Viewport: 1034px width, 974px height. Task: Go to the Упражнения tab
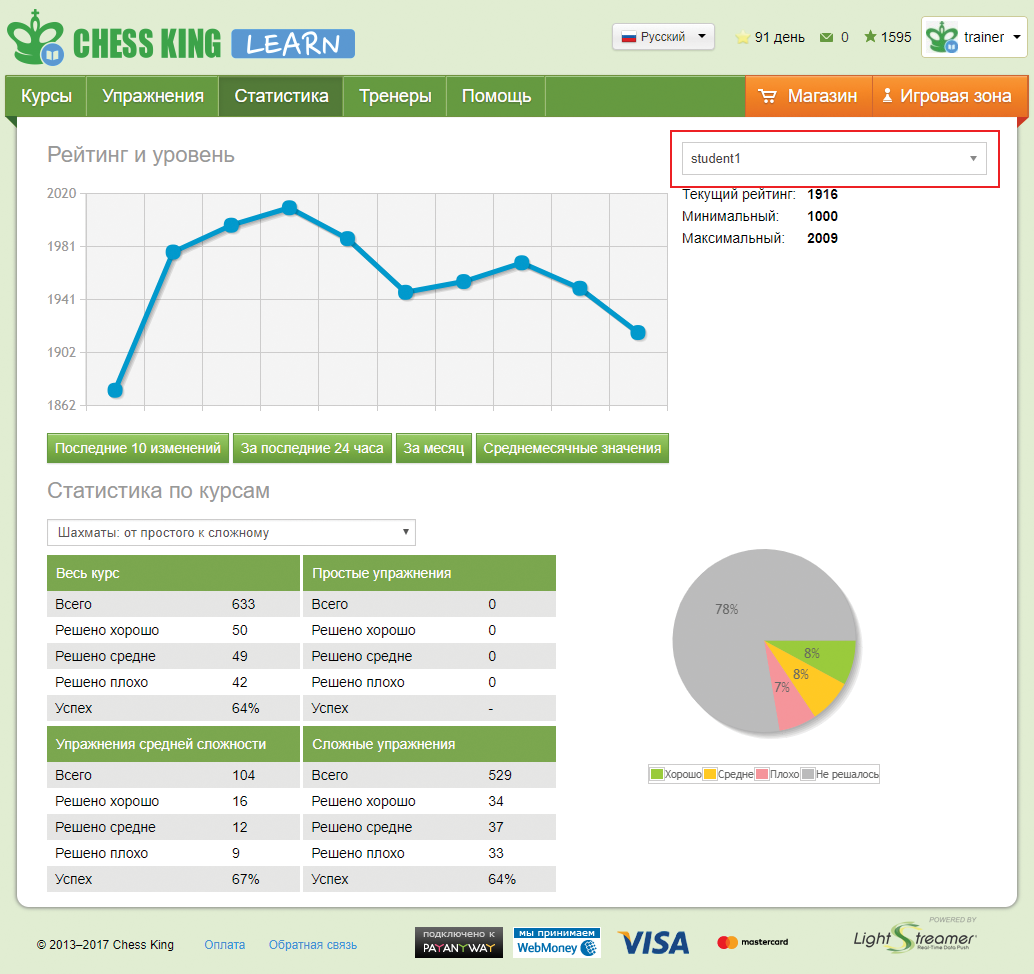[x=153, y=97]
